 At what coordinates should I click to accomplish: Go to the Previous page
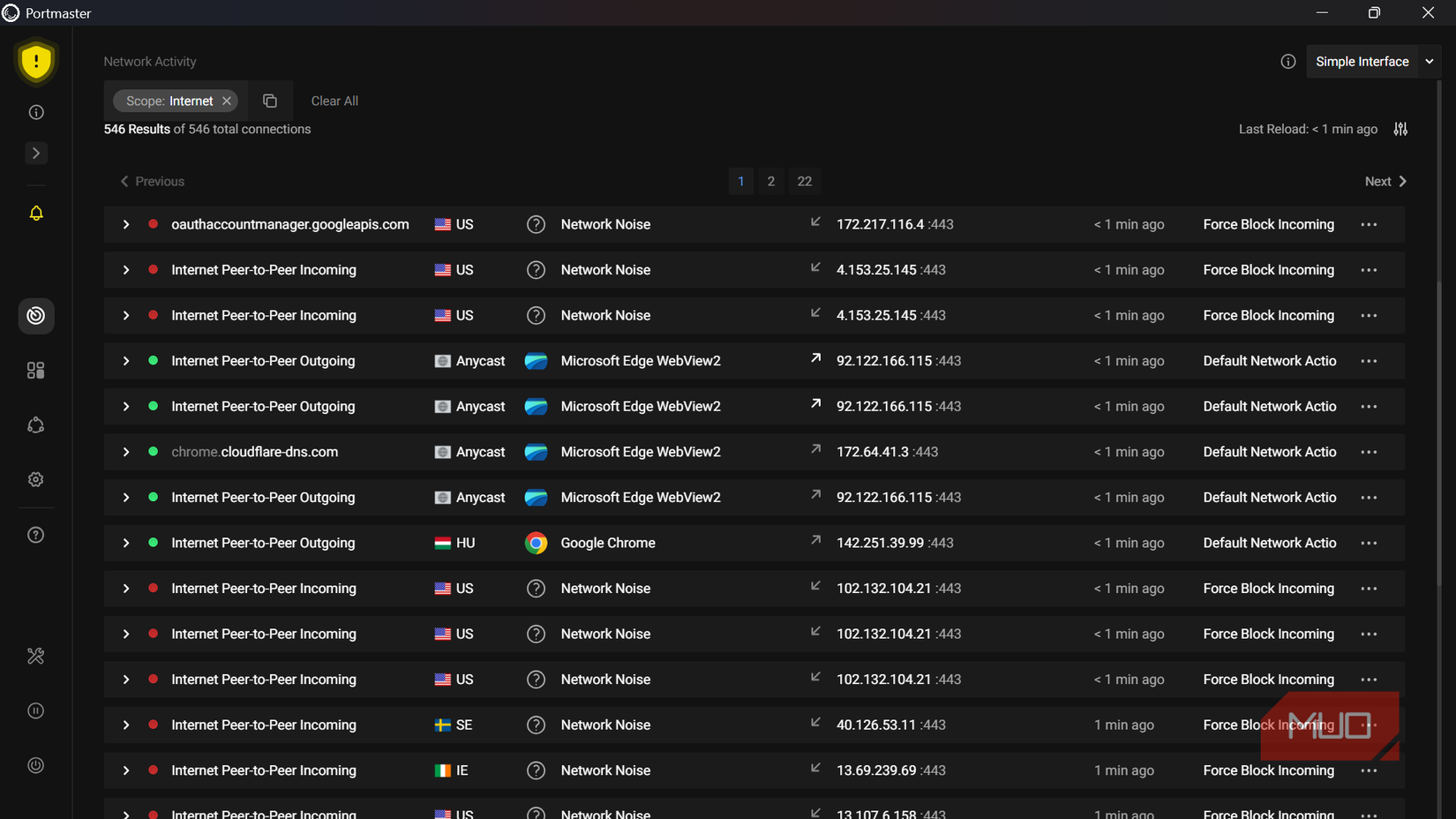tap(152, 181)
